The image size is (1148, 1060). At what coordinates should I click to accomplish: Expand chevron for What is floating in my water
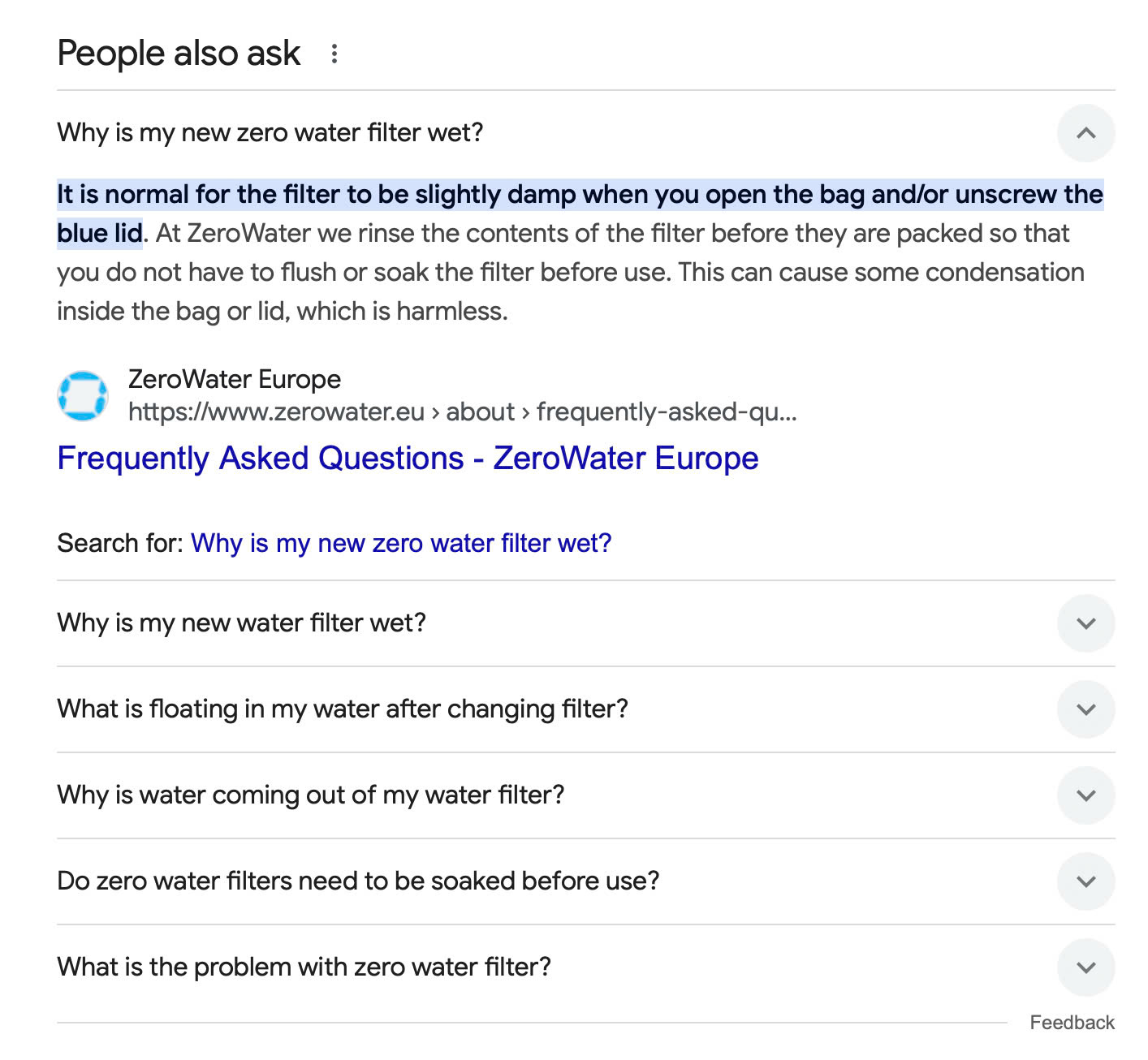click(x=1085, y=709)
